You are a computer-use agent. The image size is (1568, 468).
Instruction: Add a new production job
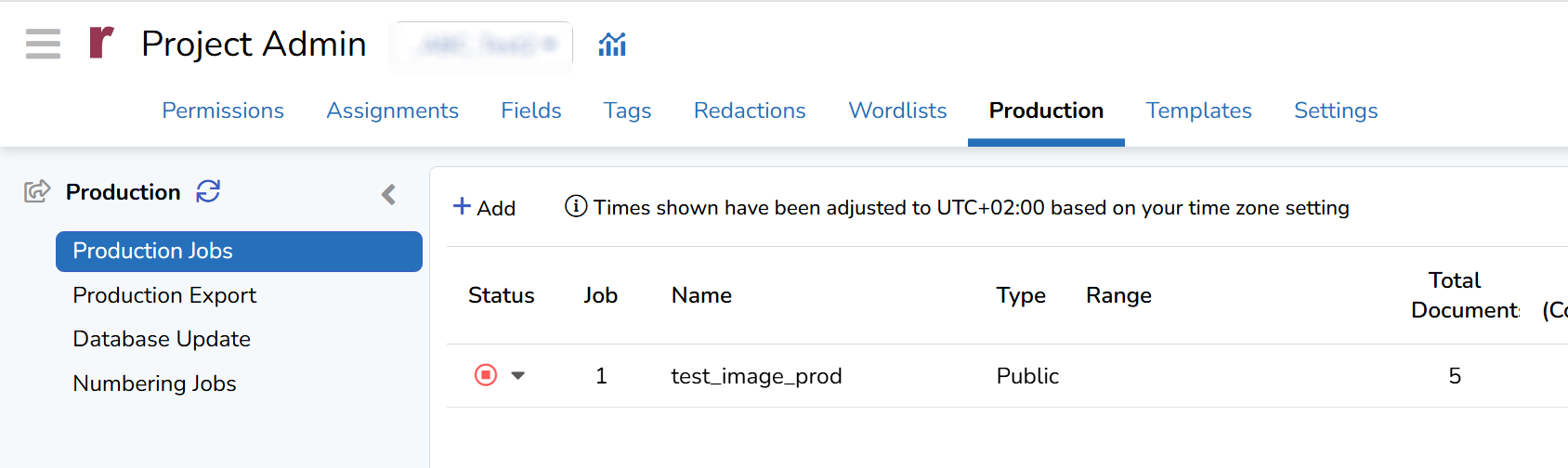[484, 207]
